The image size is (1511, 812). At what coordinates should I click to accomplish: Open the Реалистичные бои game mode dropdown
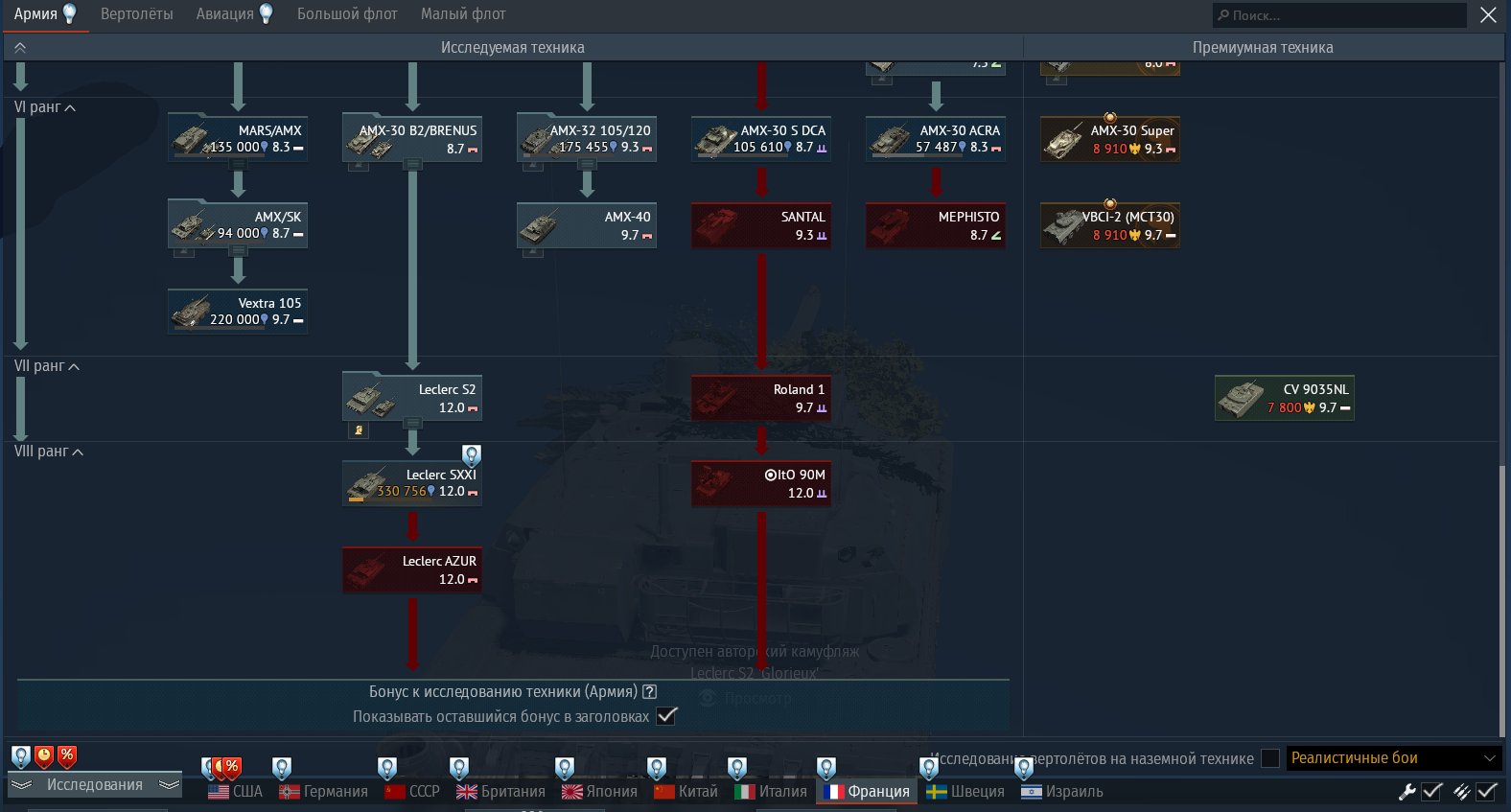1393,758
